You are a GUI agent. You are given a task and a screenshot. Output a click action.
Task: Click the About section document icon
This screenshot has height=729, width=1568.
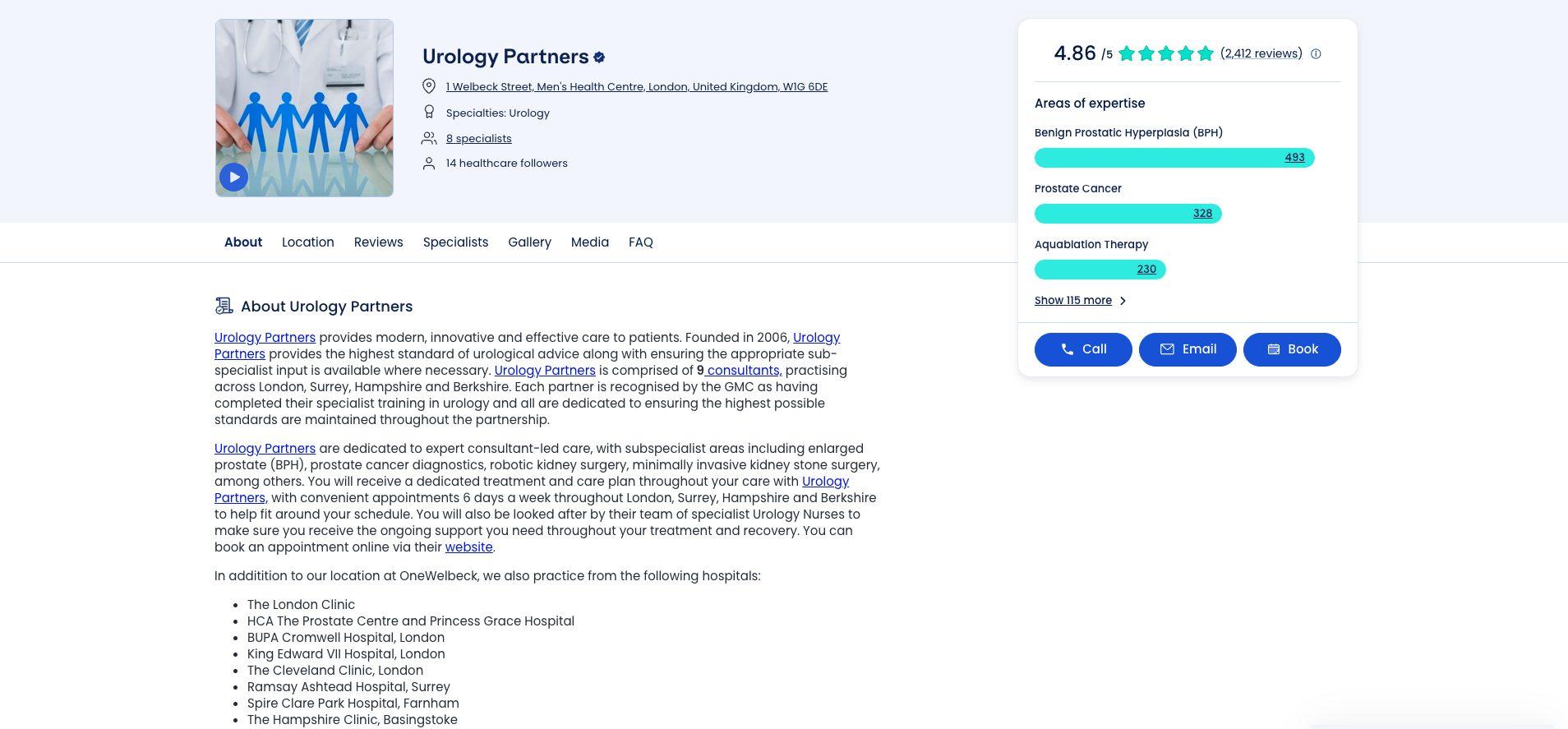pyautogui.click(x=224, y=306)
